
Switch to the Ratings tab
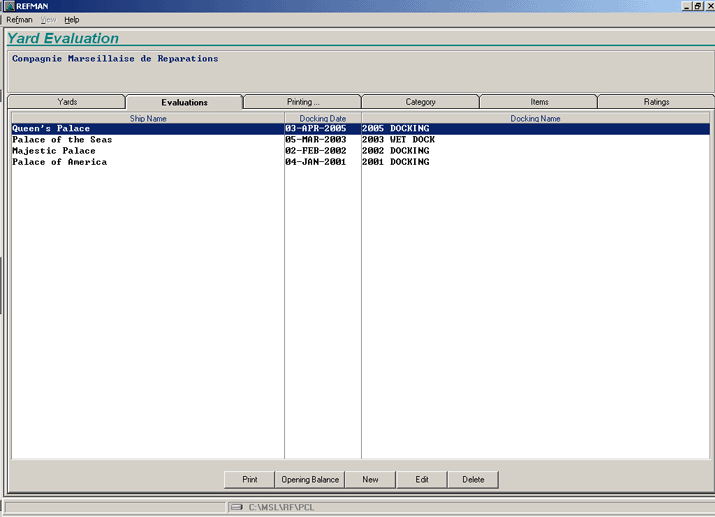point(656,102)
